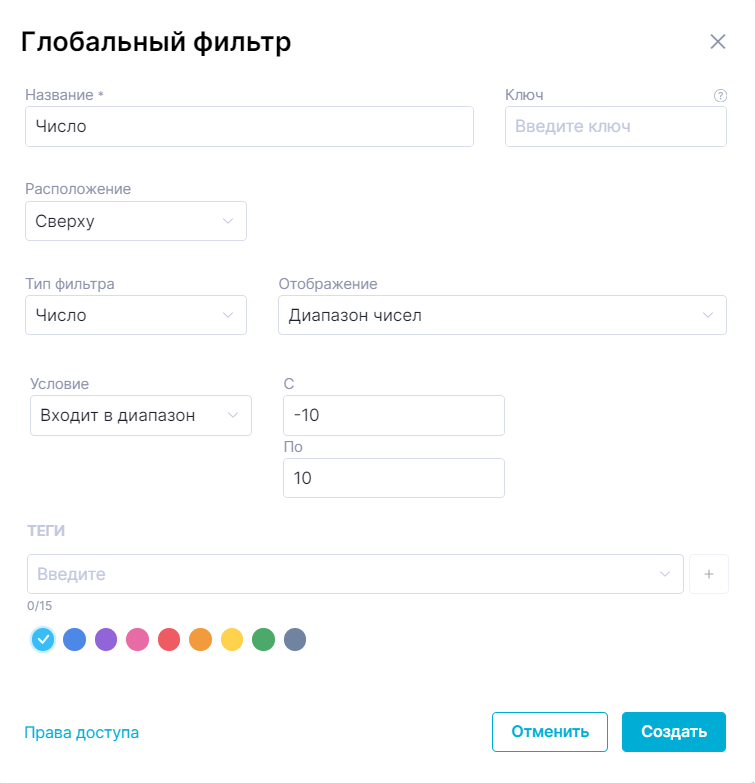
Task: Pick the blue color swatch
Action: point(74,639)
